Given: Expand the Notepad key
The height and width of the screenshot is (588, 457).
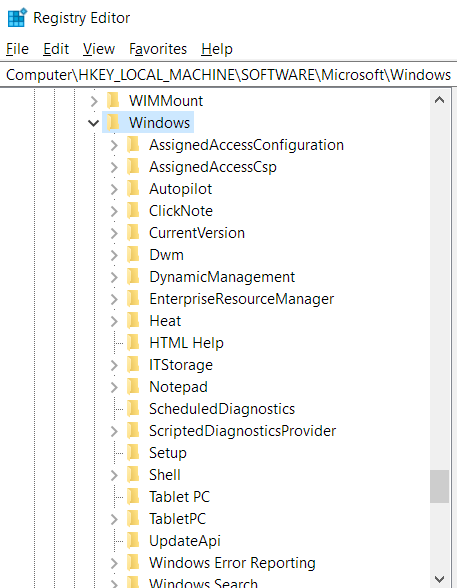Looking at the screenshot, I should [x=114, y=387].
